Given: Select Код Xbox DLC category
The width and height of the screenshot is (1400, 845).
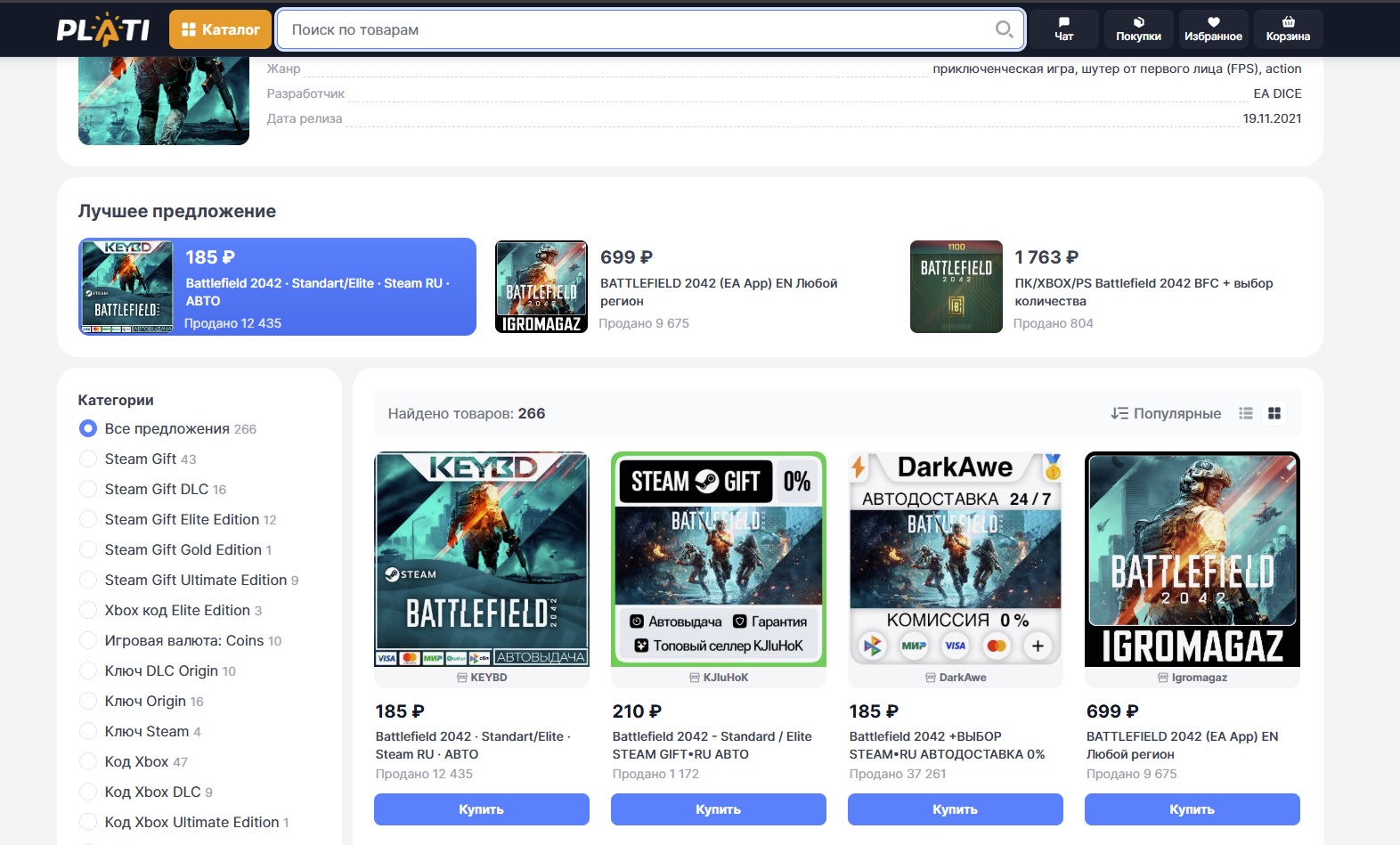Looking at the screenshot, I should [x=145, y=792].
